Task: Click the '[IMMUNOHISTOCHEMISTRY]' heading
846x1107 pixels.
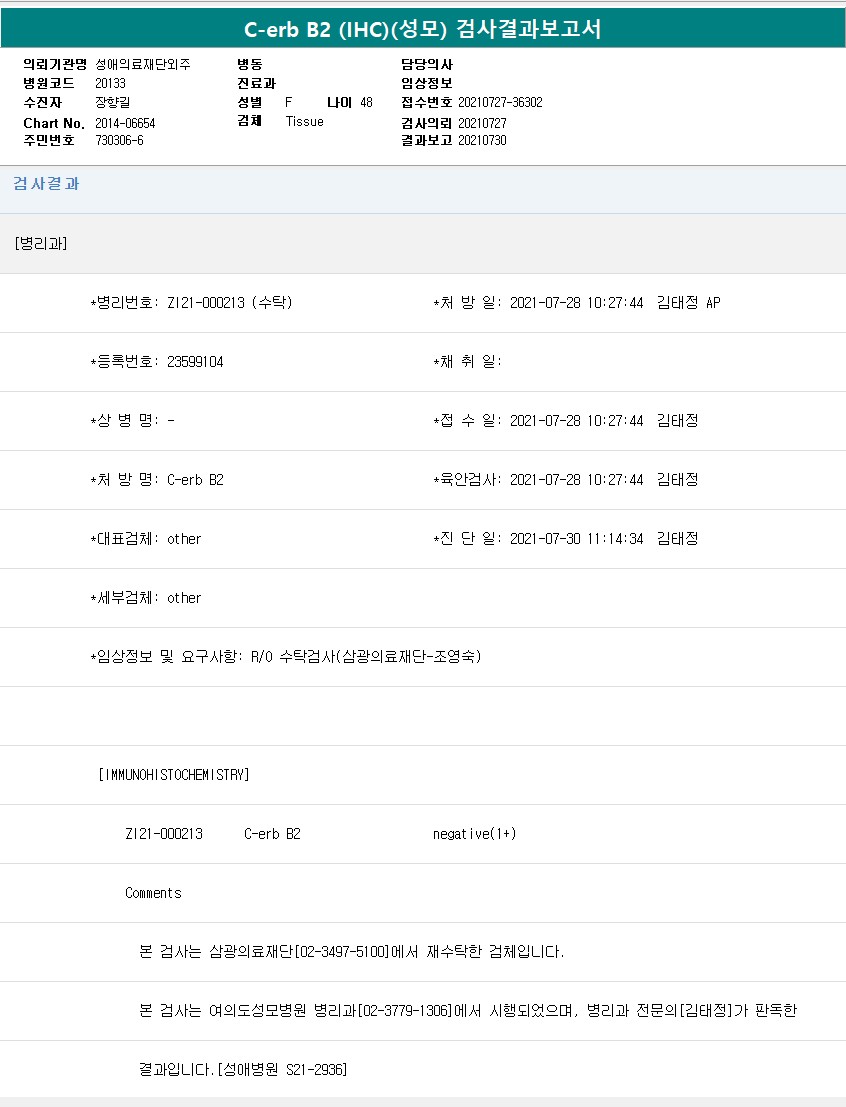Action: click(174, 775)
